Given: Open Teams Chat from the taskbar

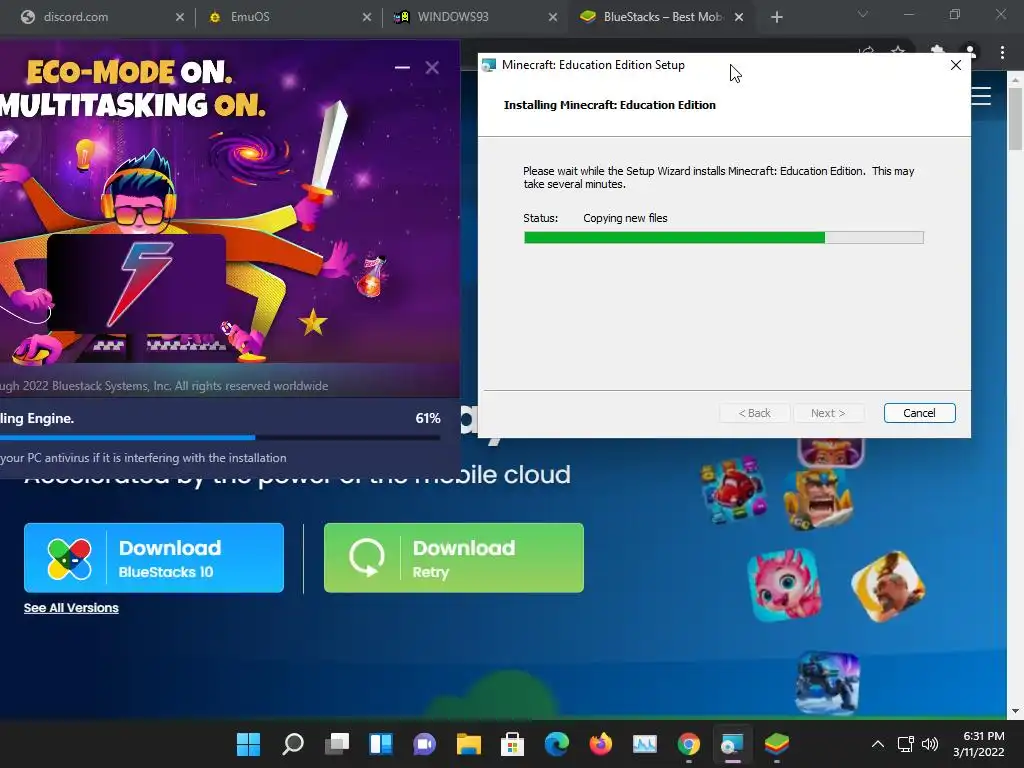Looking at the screenshot, I should tap(424, 744).
